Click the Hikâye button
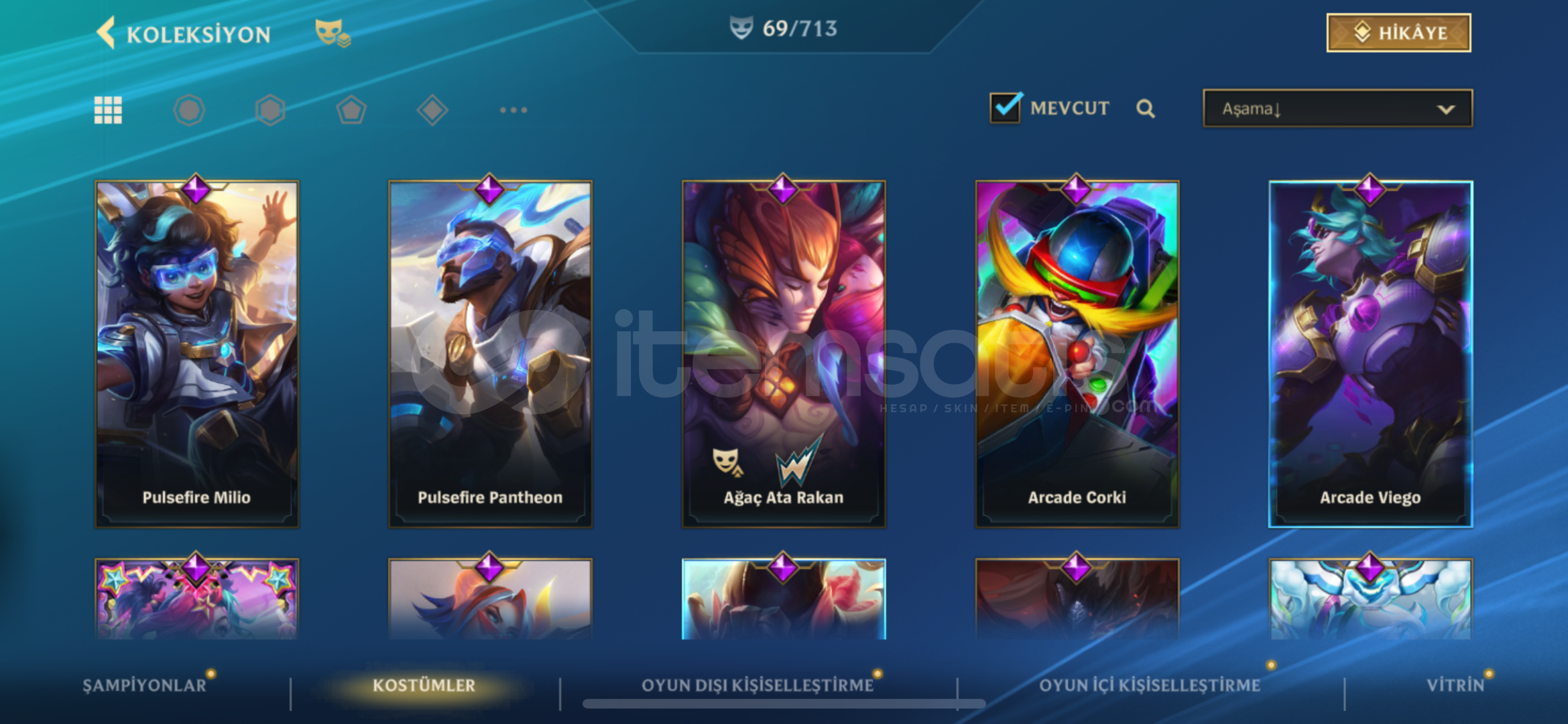The height and width of the screenshot is (724, 1568). [x=1399, y=33]
